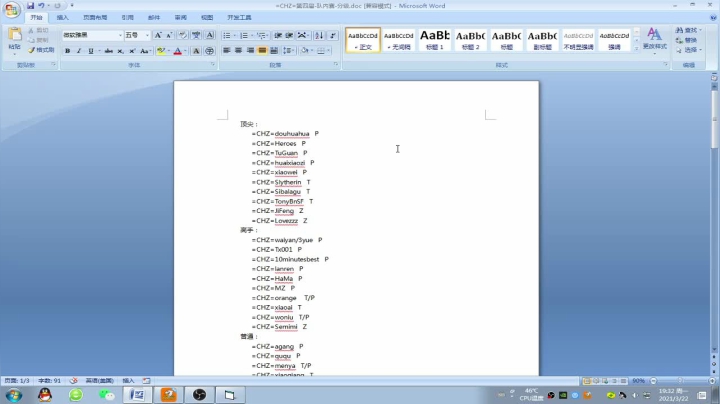Open the Page Layout (页面布局) tab
The image size is (720, 404).
95,17
